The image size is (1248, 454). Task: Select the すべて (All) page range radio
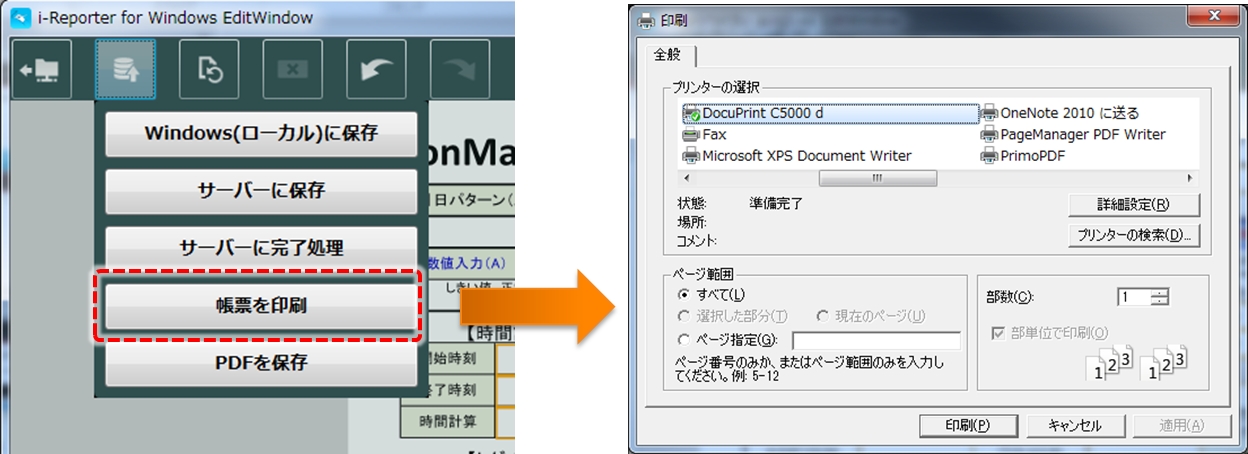coord(684,294)
